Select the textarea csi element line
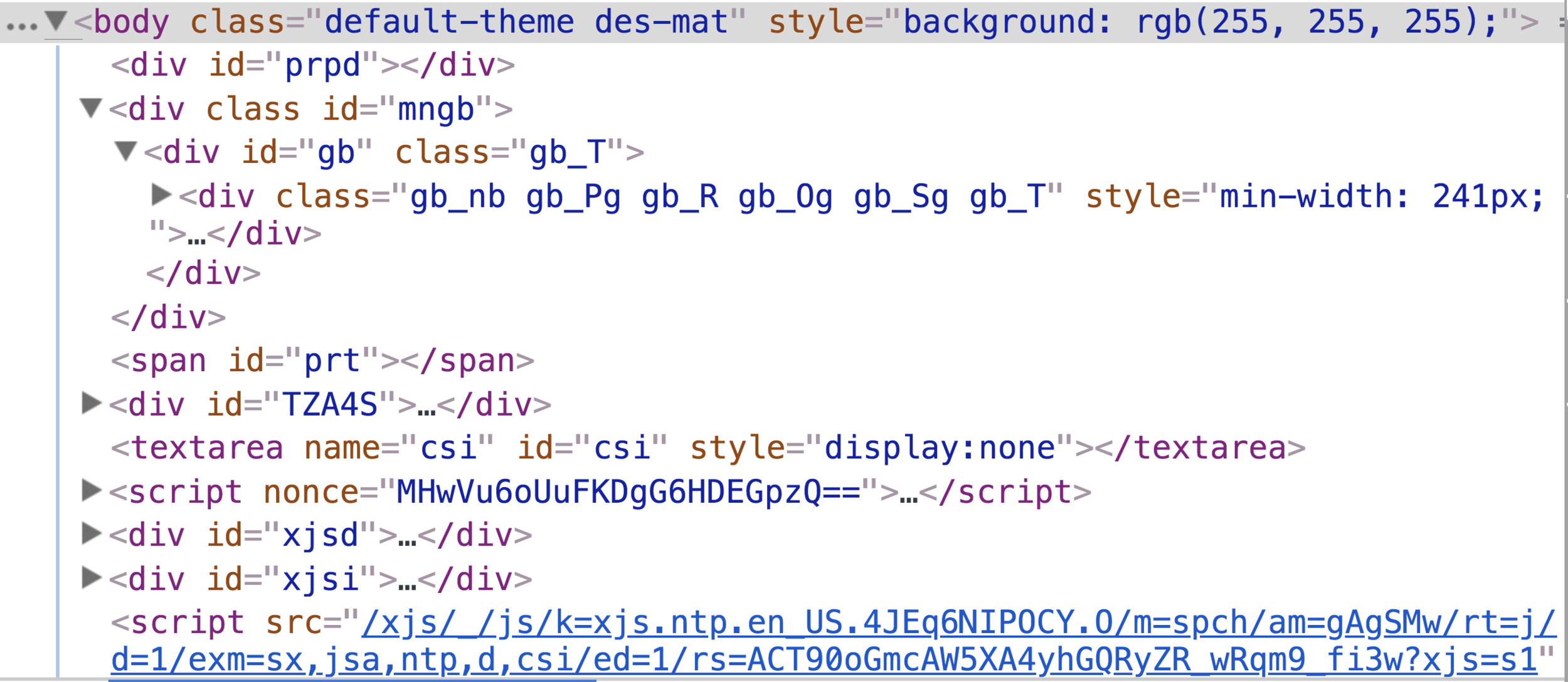1568x682 pixels. coord(707,448)
